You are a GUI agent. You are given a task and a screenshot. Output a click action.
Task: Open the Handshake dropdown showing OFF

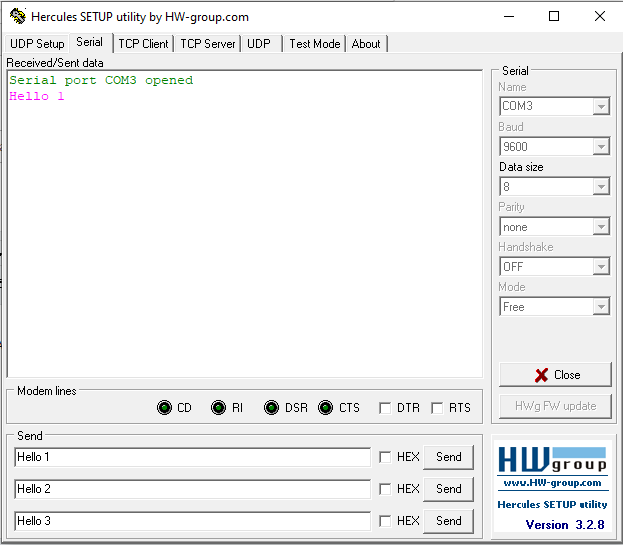tap(555, 267)
